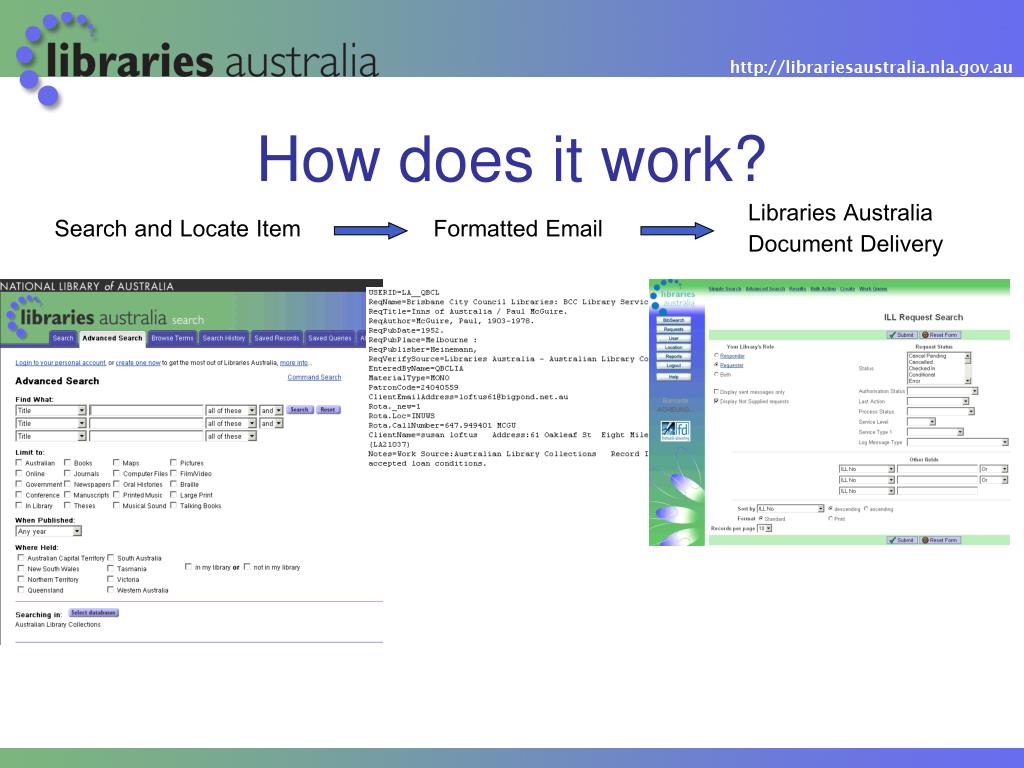This screenshot has height=768, width=1024.
Task: Choose ascending sort order
Action: click(867, 508)
